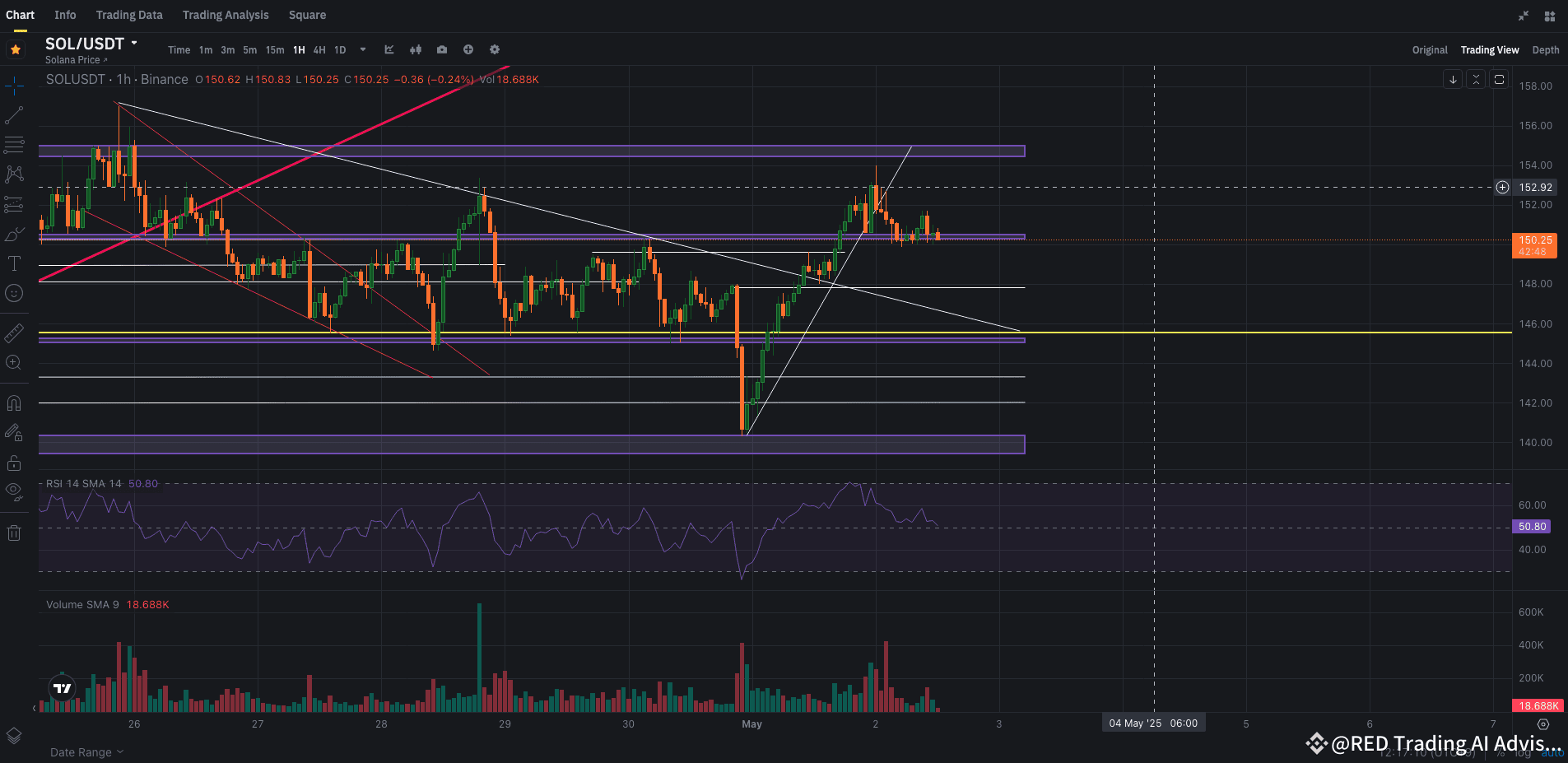
Task: Select the trend line drawing tool
Action: click(13, 114)
